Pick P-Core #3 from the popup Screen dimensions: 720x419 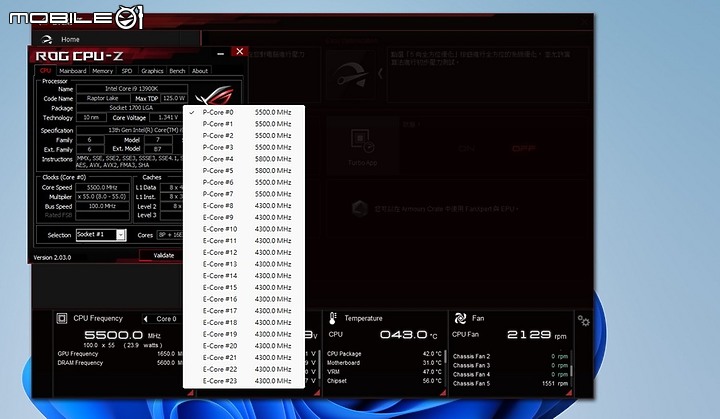[243, 147]
